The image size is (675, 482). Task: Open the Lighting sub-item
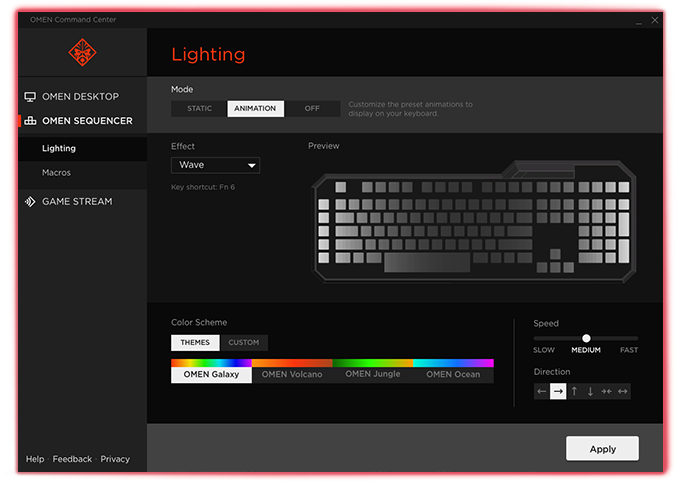83,148
